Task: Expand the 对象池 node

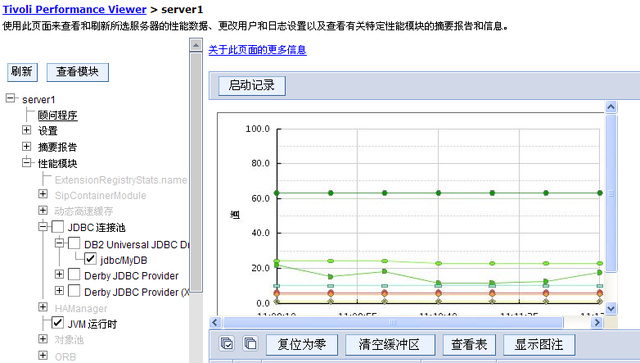Action: click(43, 339)
